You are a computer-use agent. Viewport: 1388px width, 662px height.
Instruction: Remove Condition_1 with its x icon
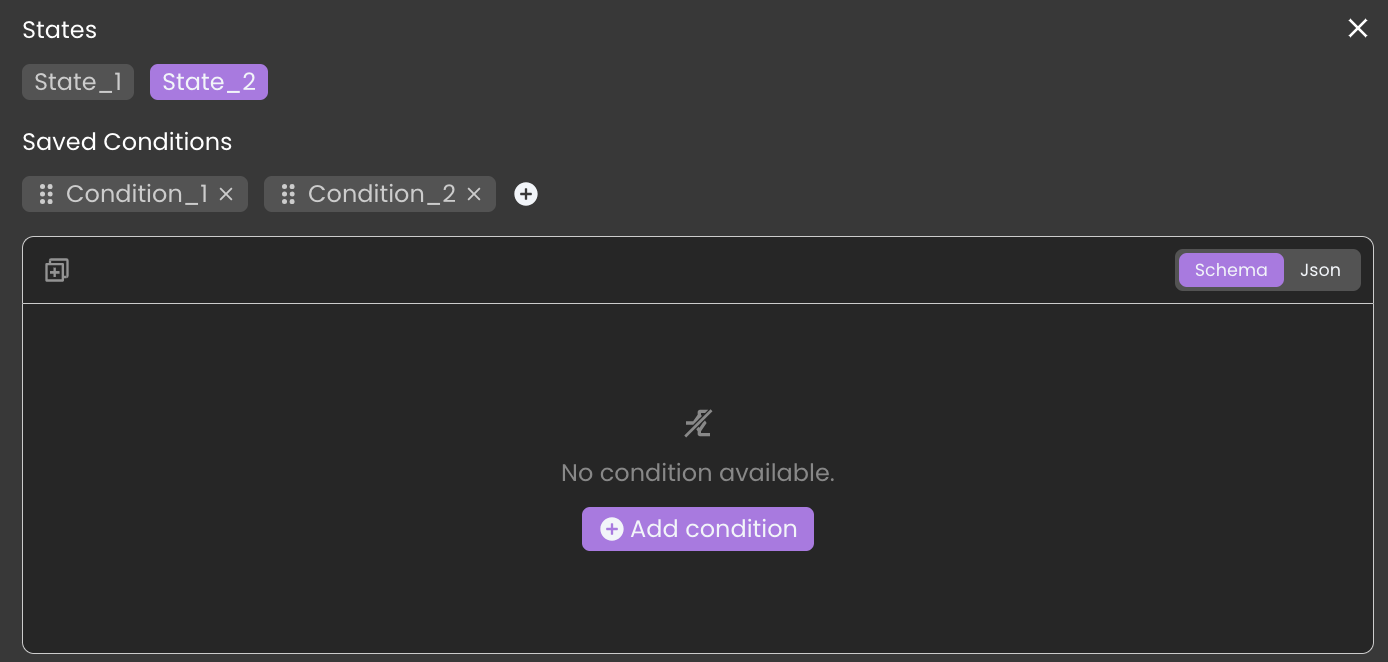[226, 194]
